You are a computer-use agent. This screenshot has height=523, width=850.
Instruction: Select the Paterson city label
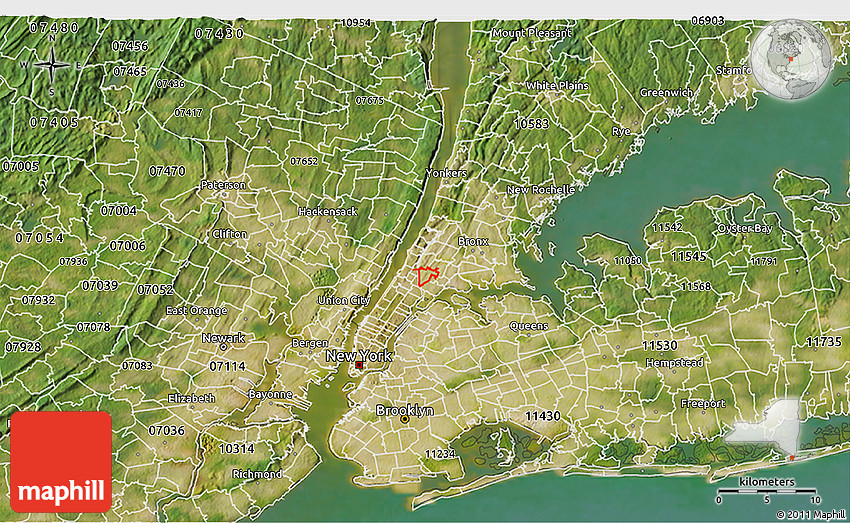click(222, 185)
